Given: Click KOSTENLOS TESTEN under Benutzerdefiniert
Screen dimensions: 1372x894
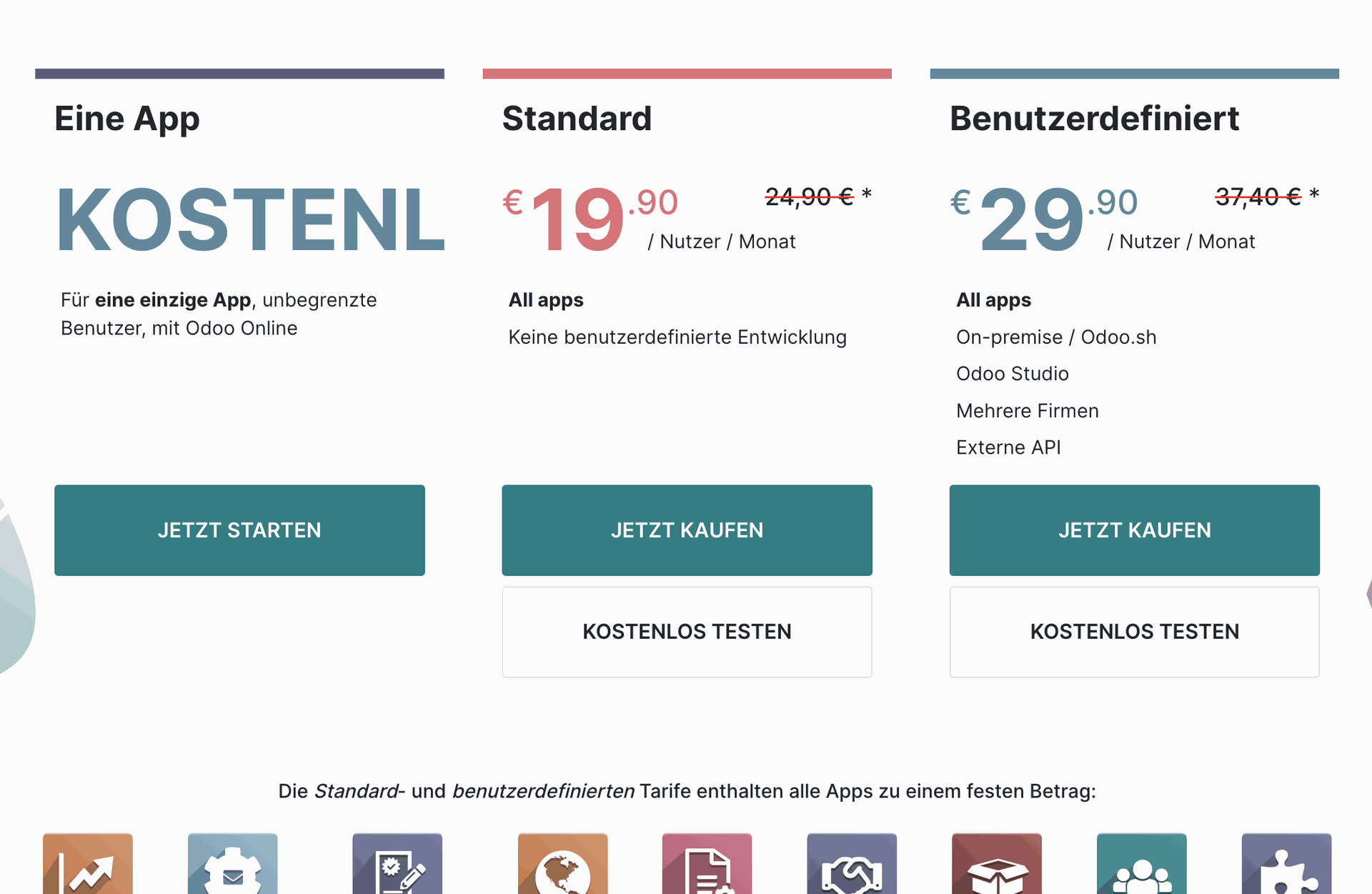Looking at the screenshot, I should (1134, 632).
